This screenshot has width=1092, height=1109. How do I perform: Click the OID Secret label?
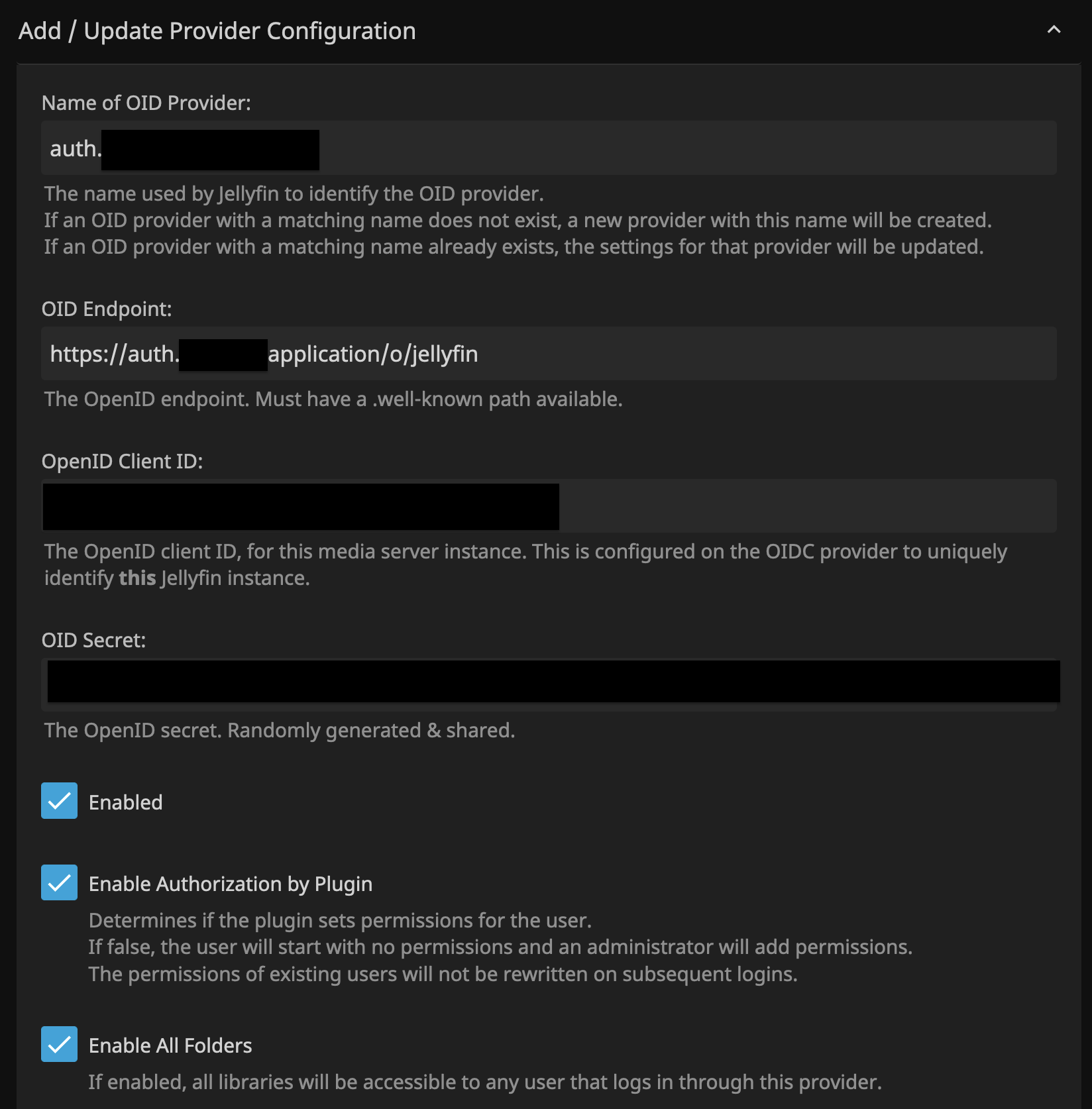point(93,639)
